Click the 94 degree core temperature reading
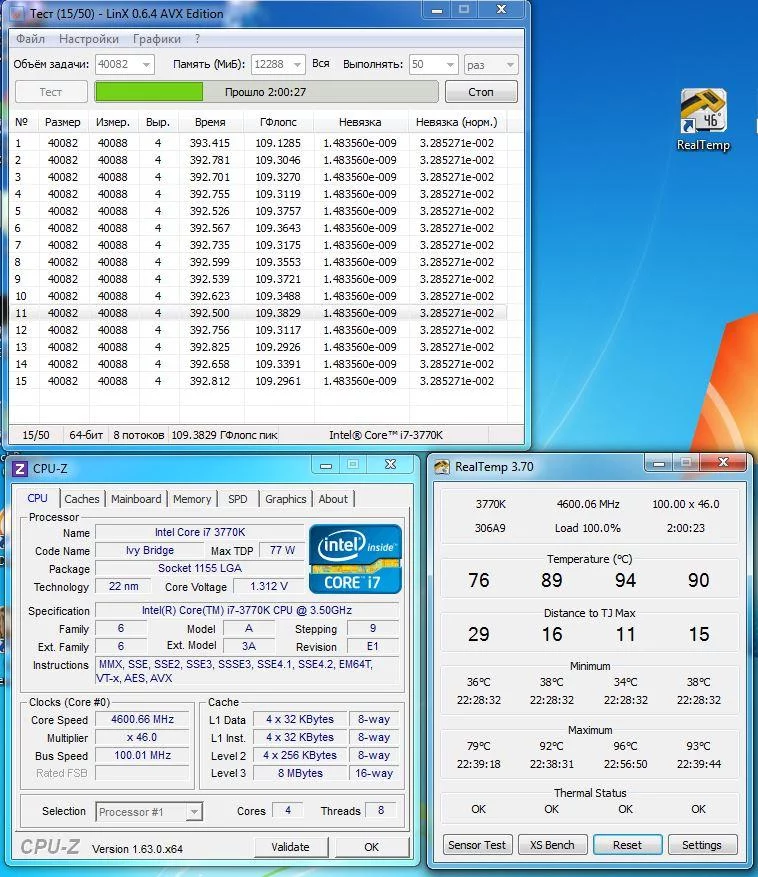Screen dimensions: 758x877 coord(625,580)
